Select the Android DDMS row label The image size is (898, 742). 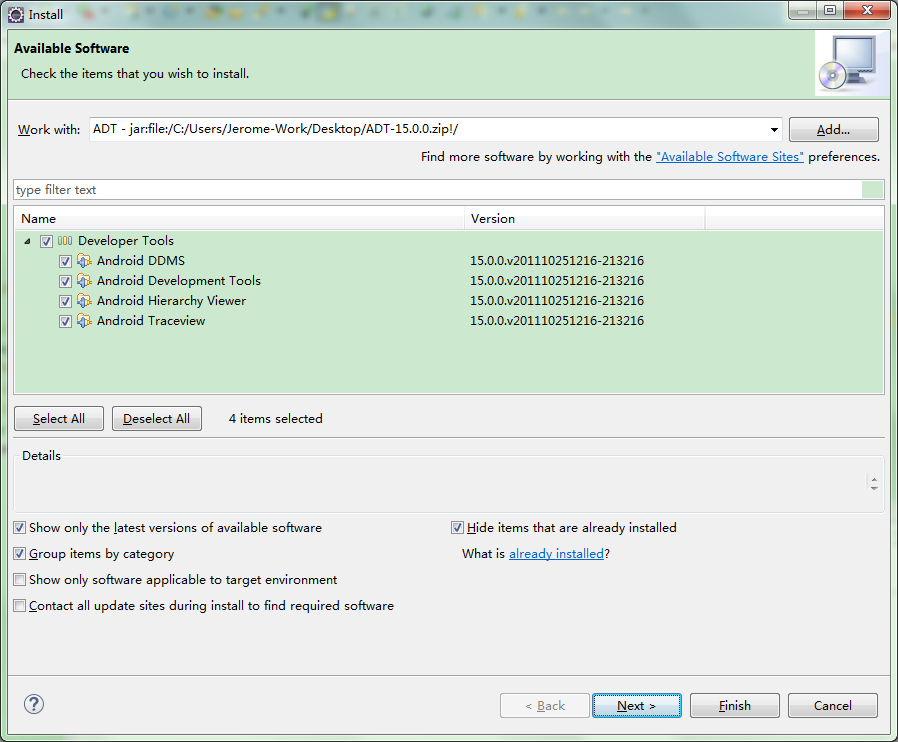point(141,261)
